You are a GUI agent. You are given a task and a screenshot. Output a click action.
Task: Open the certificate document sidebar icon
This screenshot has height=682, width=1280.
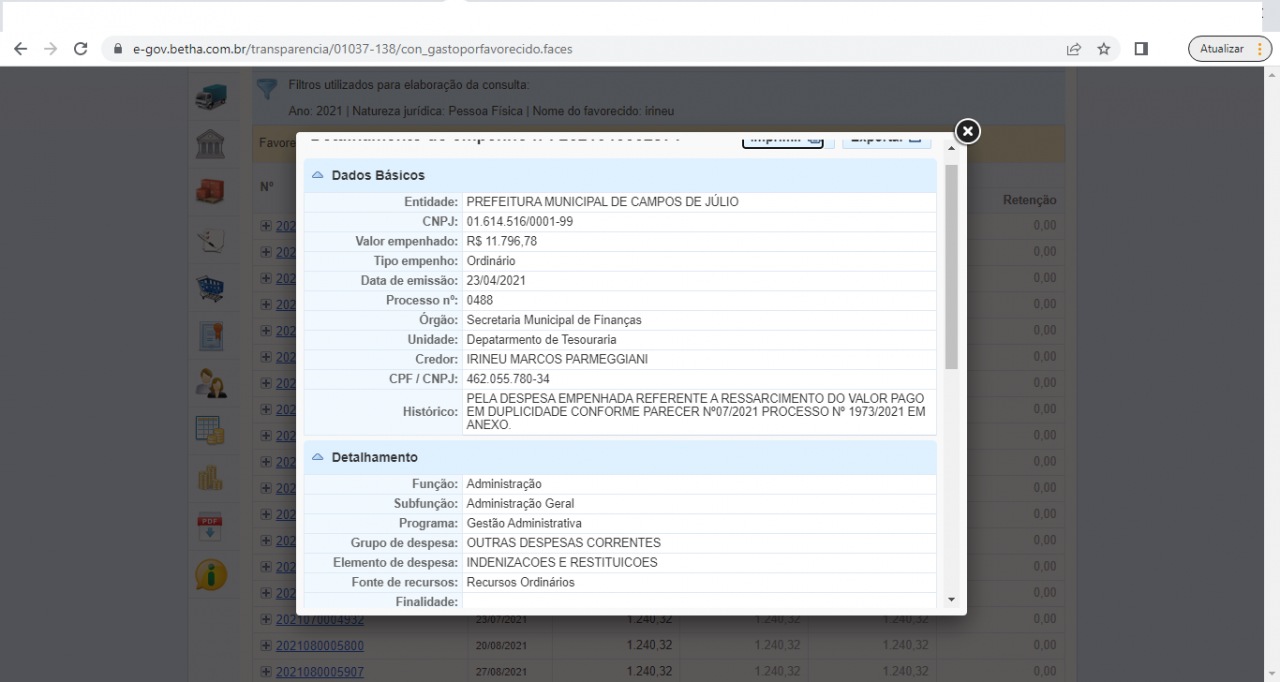point(210,336)
